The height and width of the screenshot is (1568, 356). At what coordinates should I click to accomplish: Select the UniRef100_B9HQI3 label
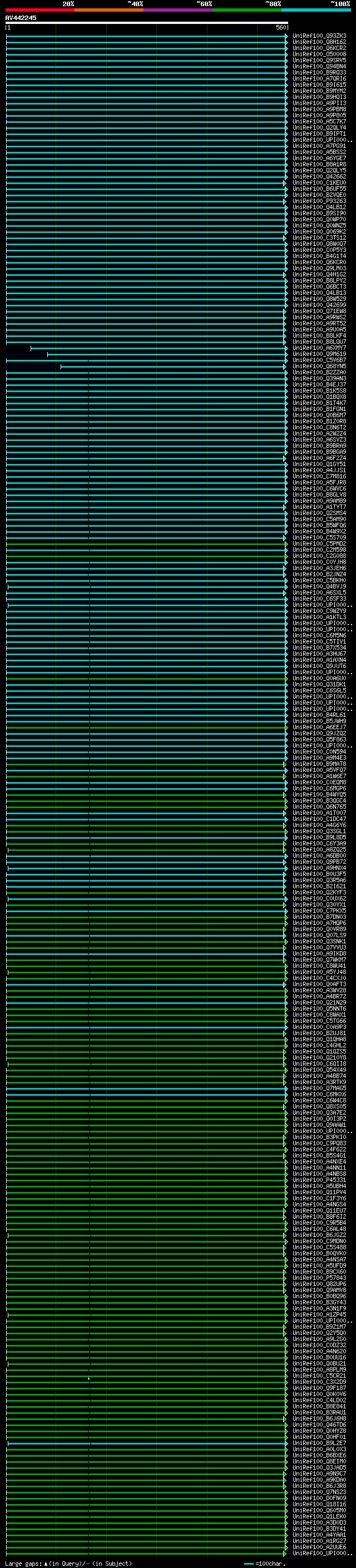coord(319,97)
